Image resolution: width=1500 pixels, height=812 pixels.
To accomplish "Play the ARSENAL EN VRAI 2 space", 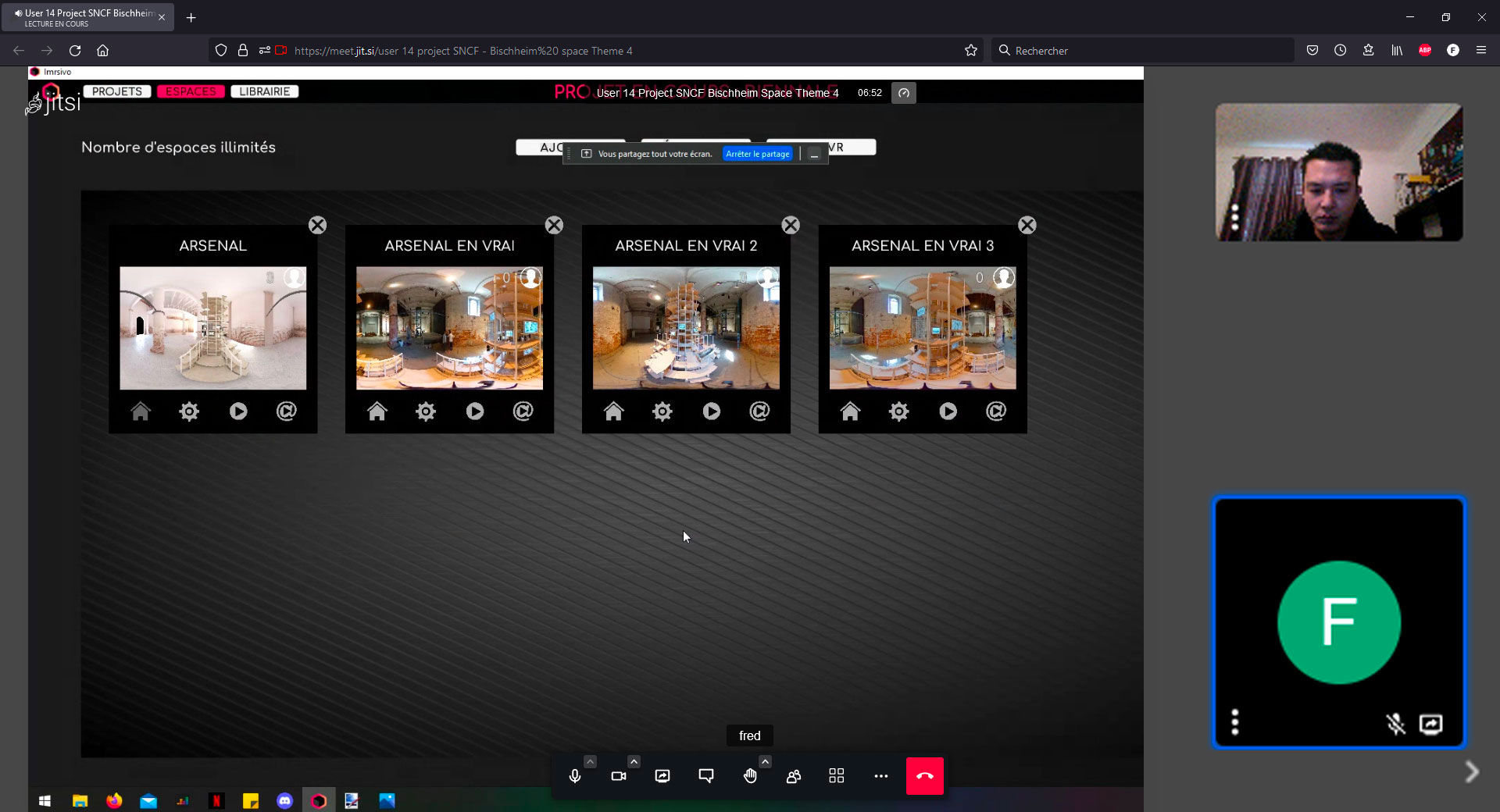I will (712, 411).
